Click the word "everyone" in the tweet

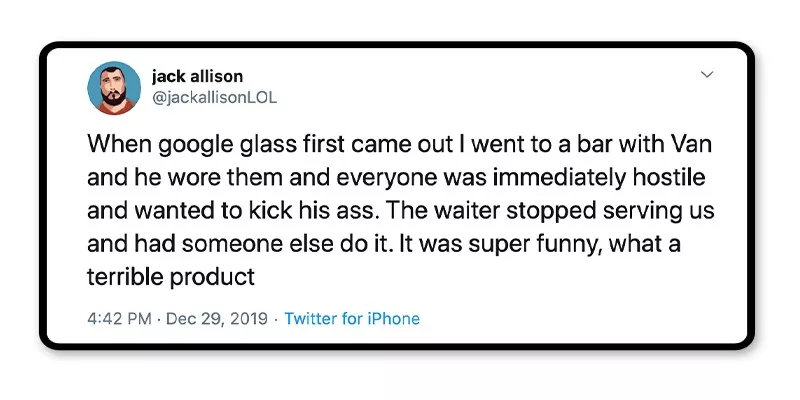[x=339, y=177]
